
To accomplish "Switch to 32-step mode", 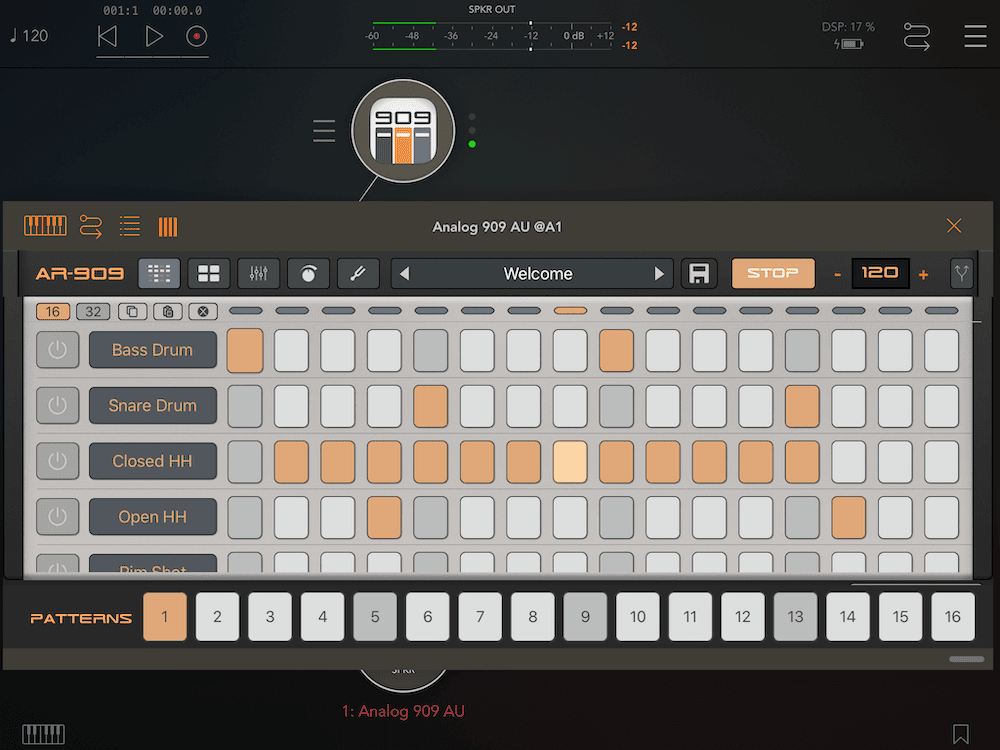I will [93, 311].
